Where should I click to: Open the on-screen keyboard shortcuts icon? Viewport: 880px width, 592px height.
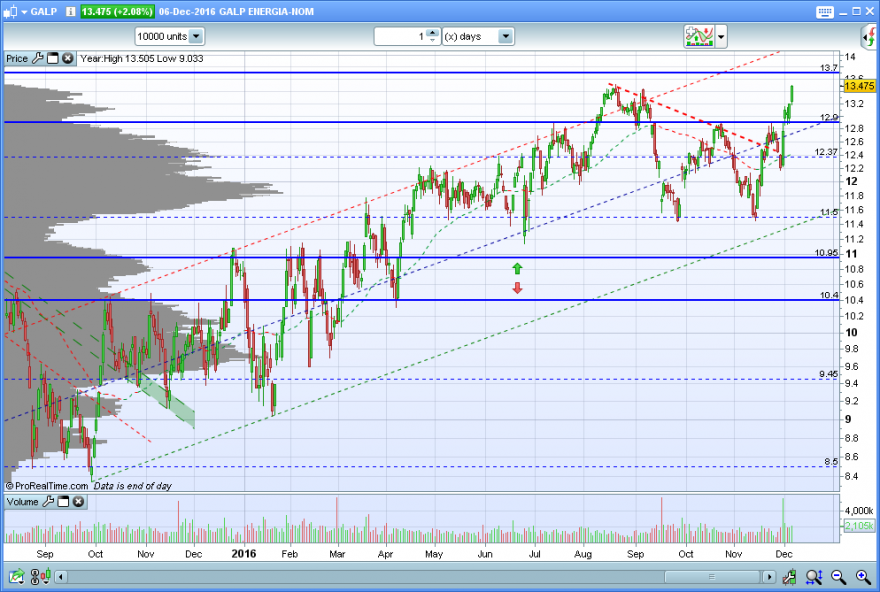coord(824,12)
